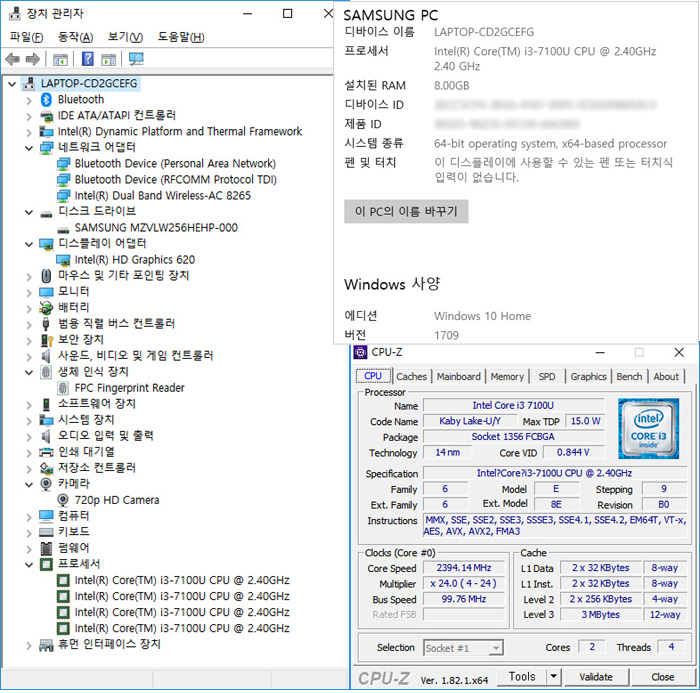Select Intel(R) HD Graphics 620 device
The height and width of the screenshot is (693, 700).
[134, 259]
